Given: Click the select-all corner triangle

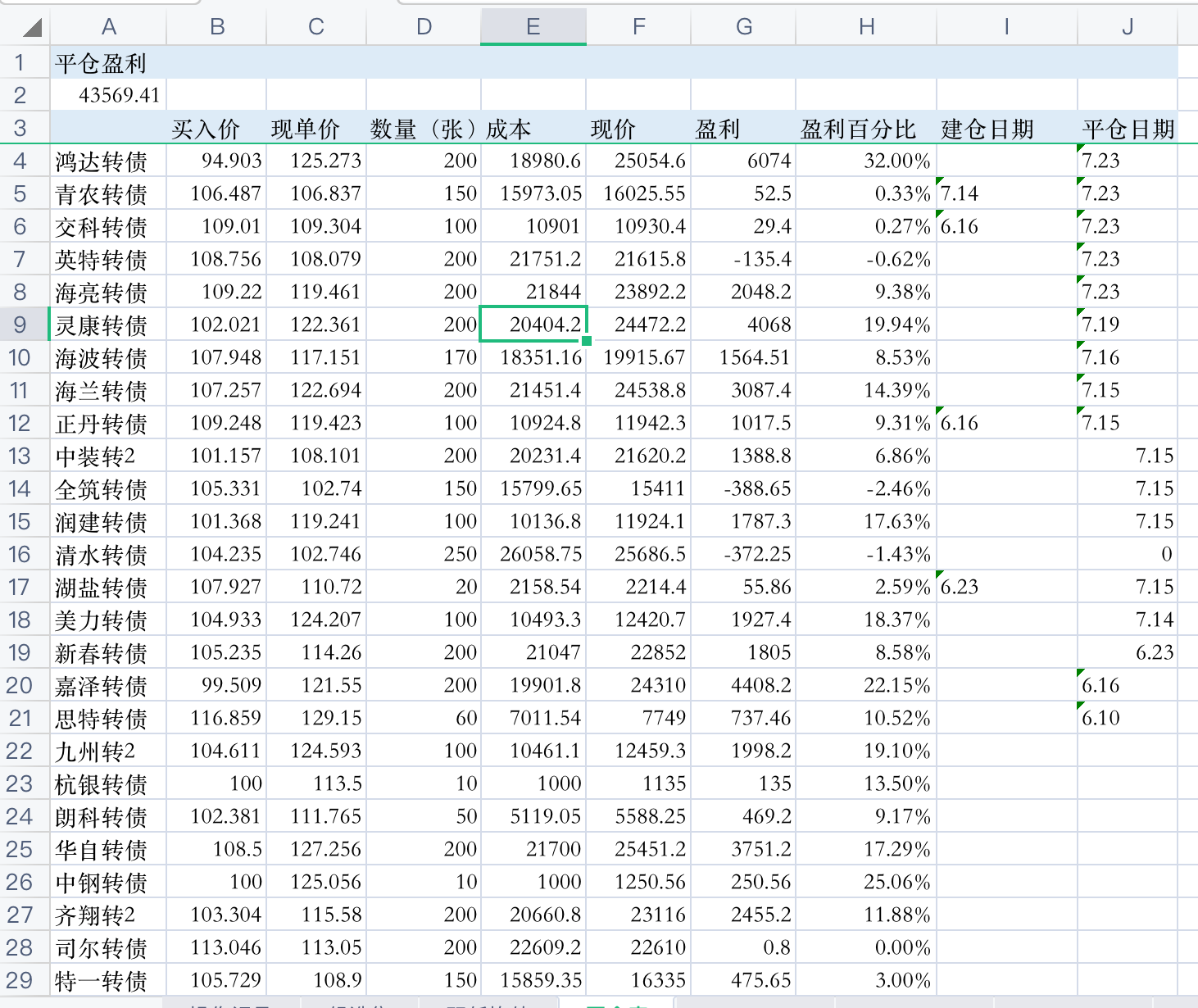Looking at the screenshot, I should tap(31, 28).
